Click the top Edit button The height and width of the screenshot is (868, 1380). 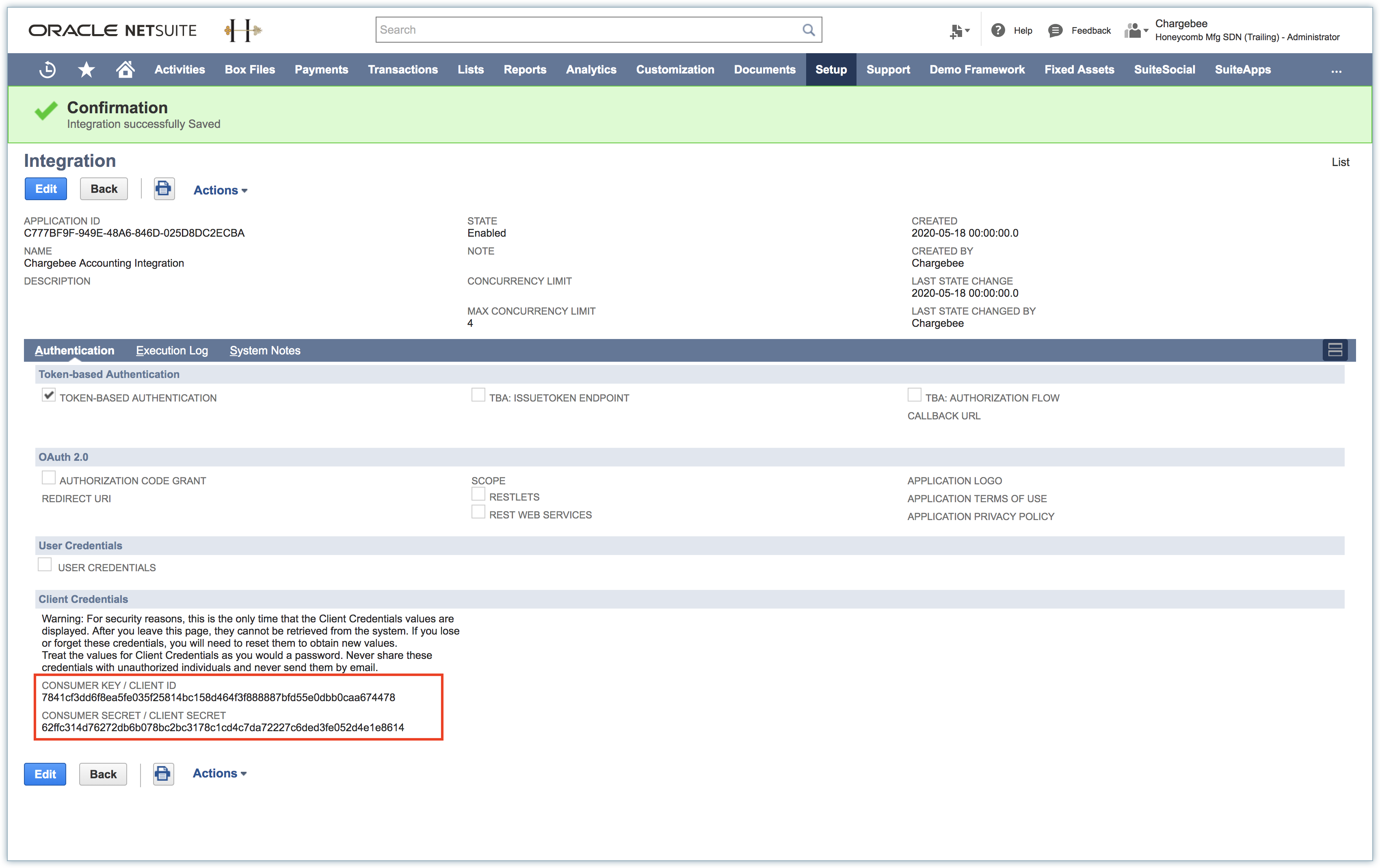pos(46,189)
